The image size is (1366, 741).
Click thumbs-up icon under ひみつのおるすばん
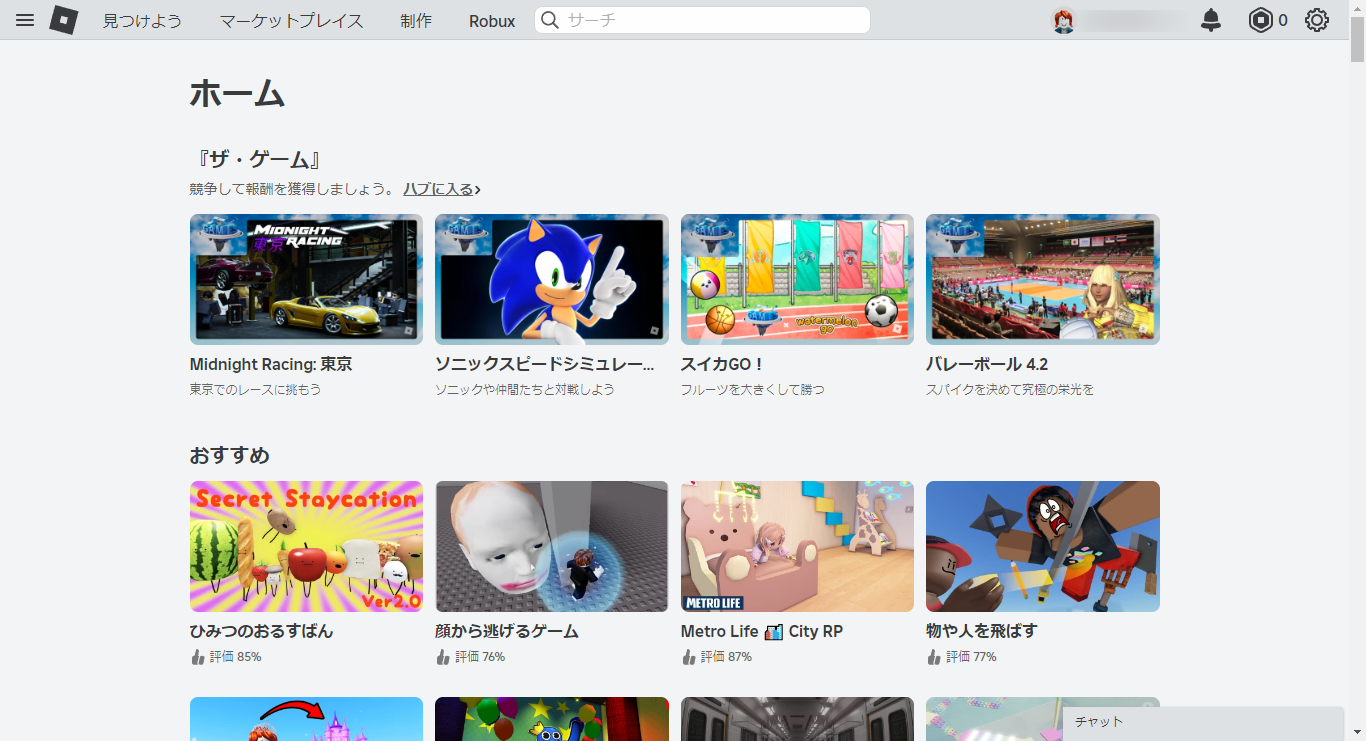pyautogui.click(x=197, y=657)
